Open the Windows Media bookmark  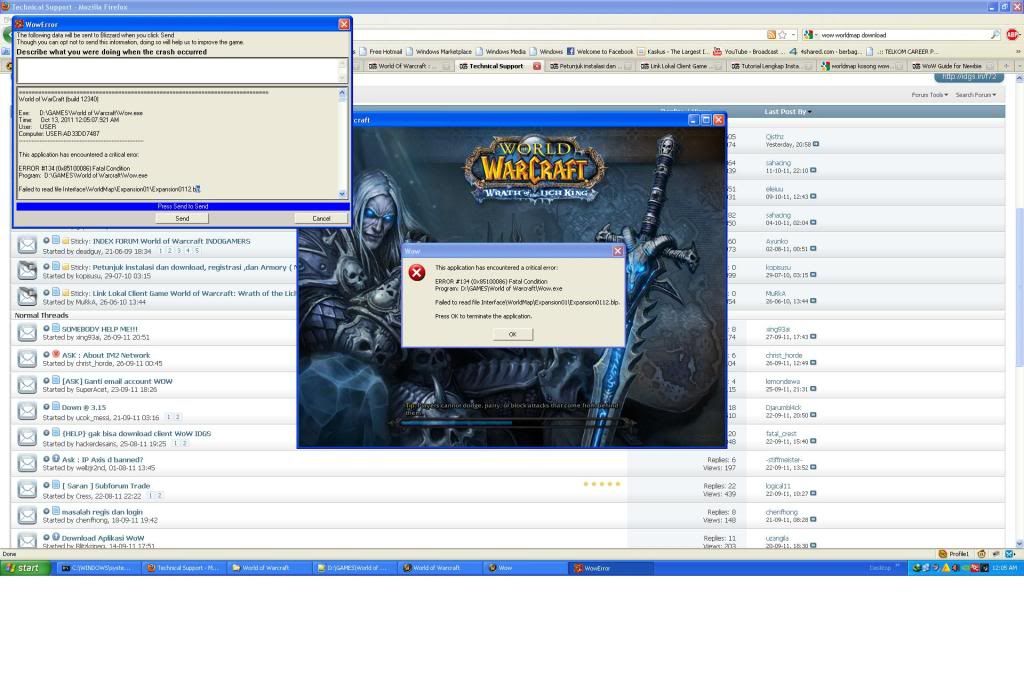point(500,51)
